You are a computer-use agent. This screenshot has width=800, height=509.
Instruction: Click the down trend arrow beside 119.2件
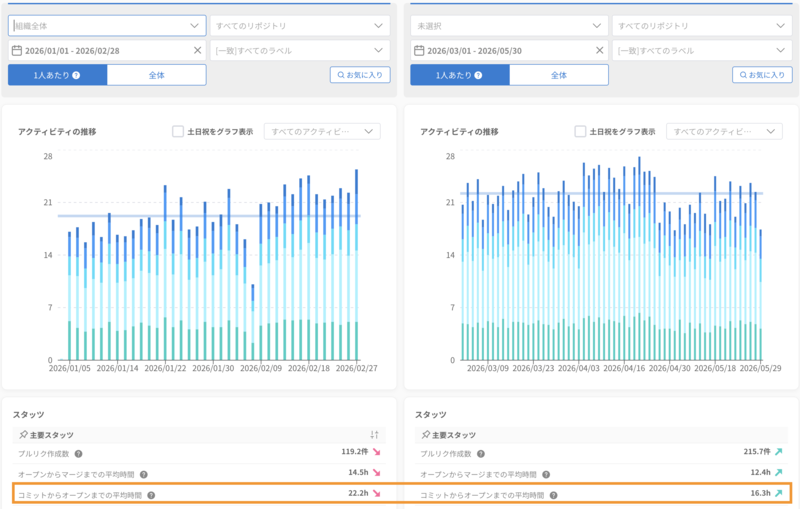pos(377,452)
